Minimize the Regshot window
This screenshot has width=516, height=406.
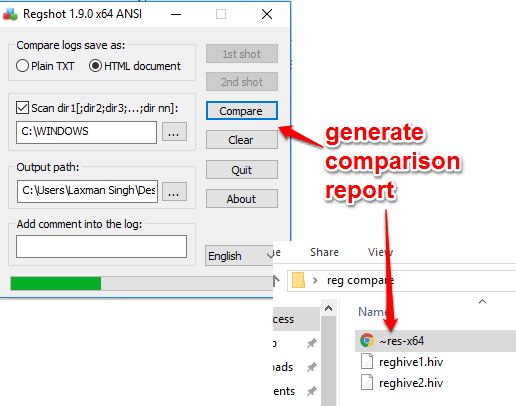click(x=176, y=14)
